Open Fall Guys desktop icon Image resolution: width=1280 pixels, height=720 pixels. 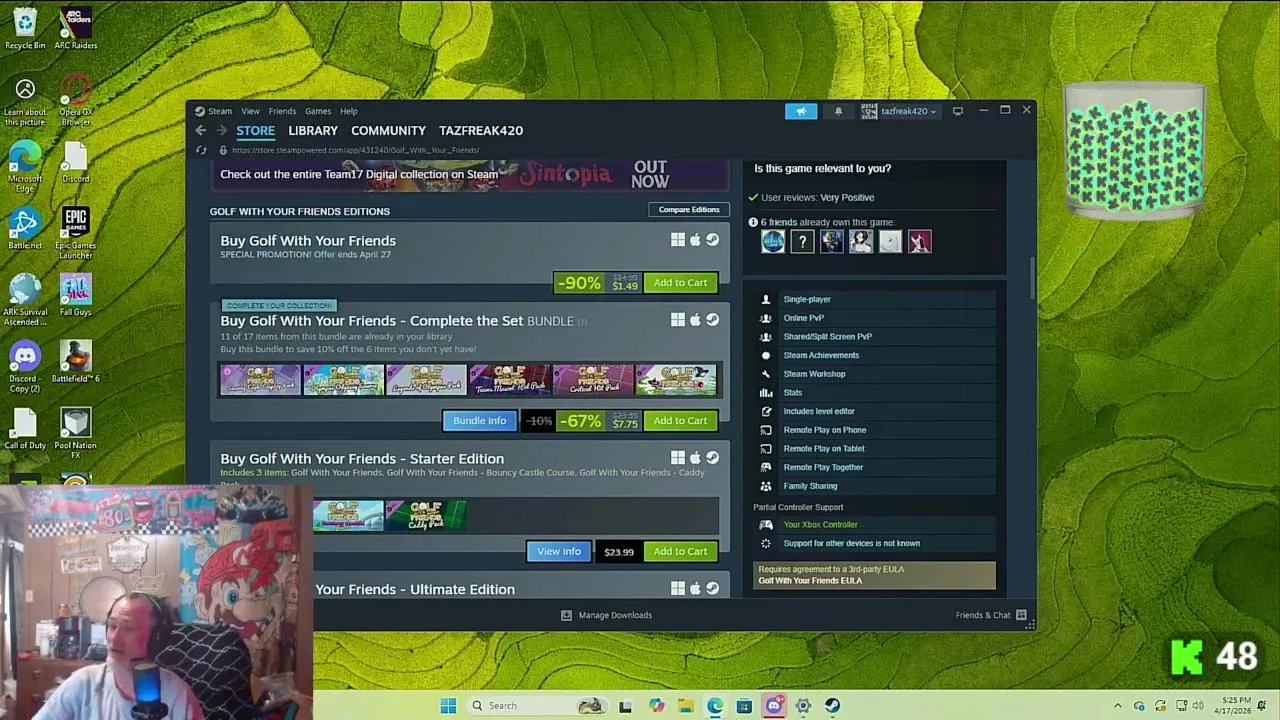point(76,295)
